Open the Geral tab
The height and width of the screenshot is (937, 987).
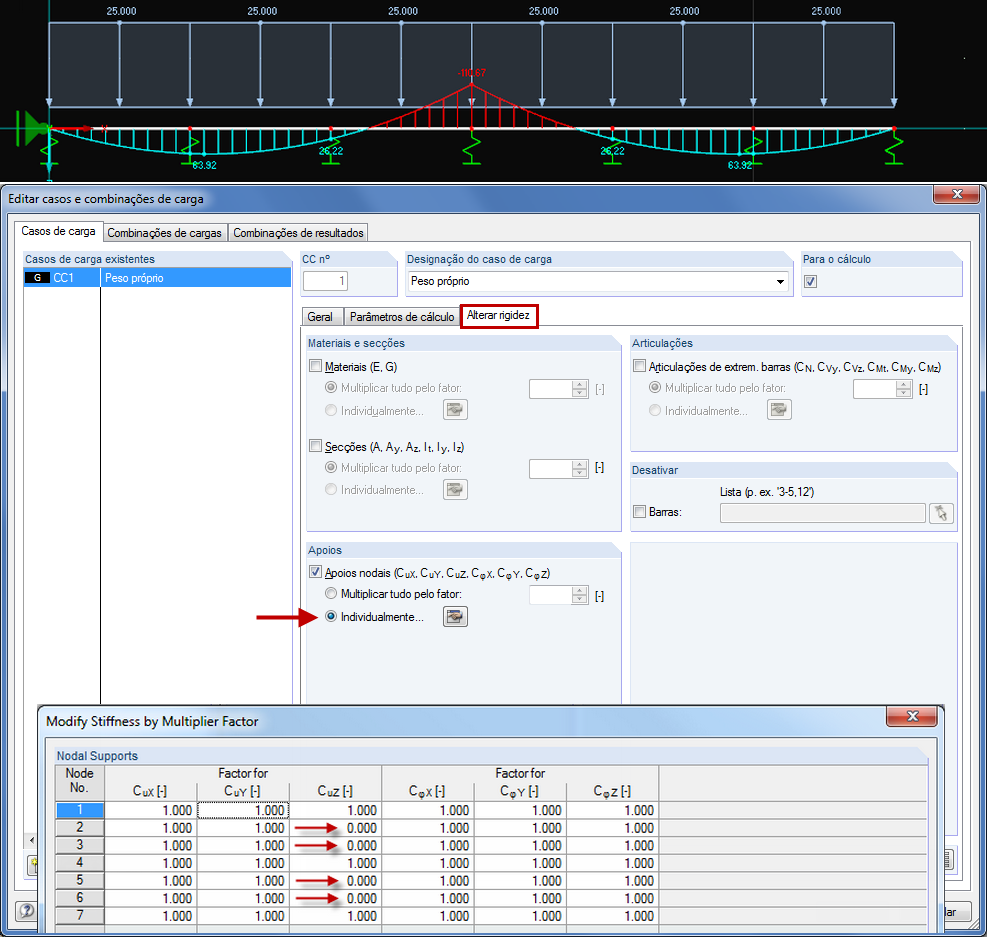point(320,317)
